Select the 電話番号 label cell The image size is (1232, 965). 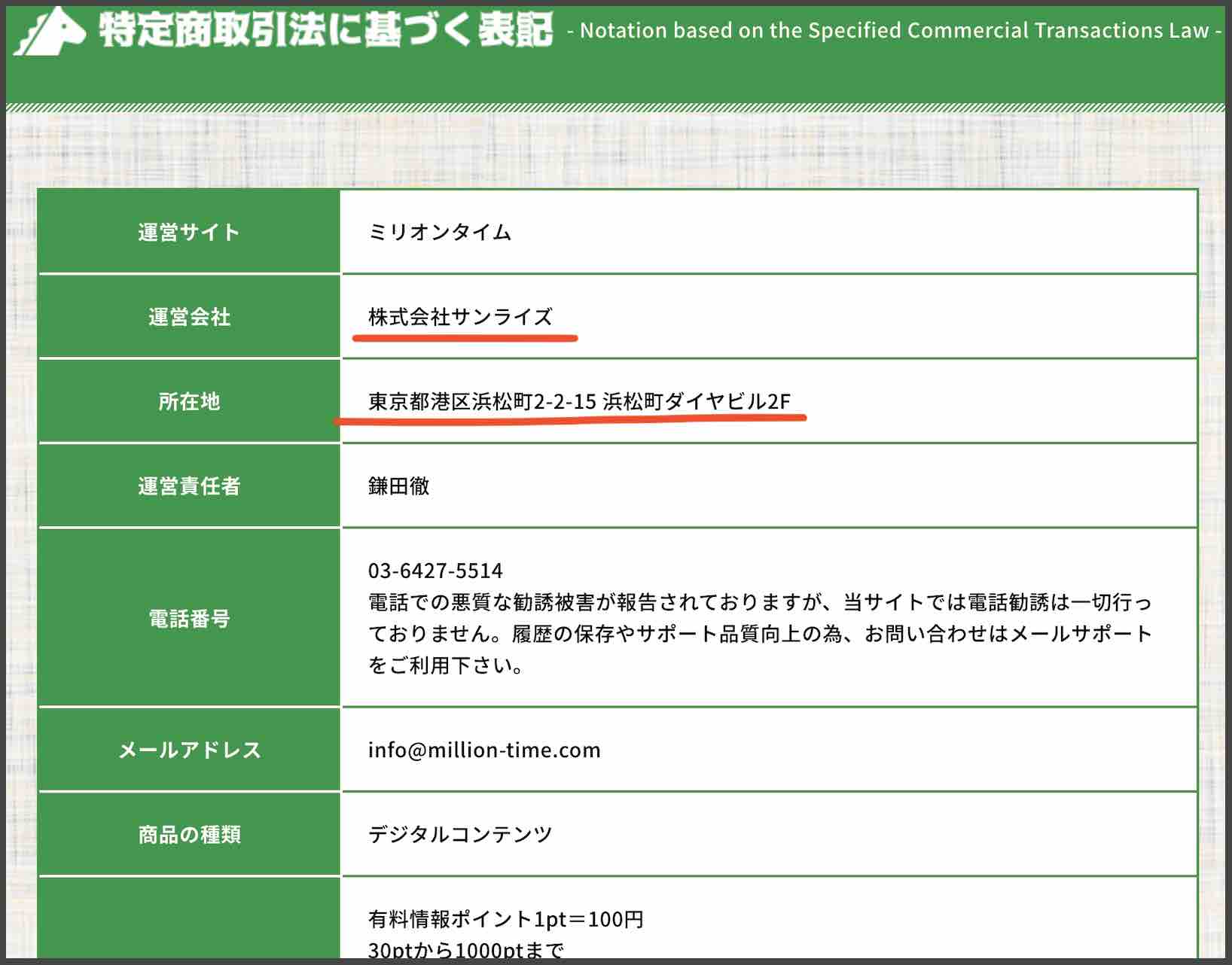188,619
